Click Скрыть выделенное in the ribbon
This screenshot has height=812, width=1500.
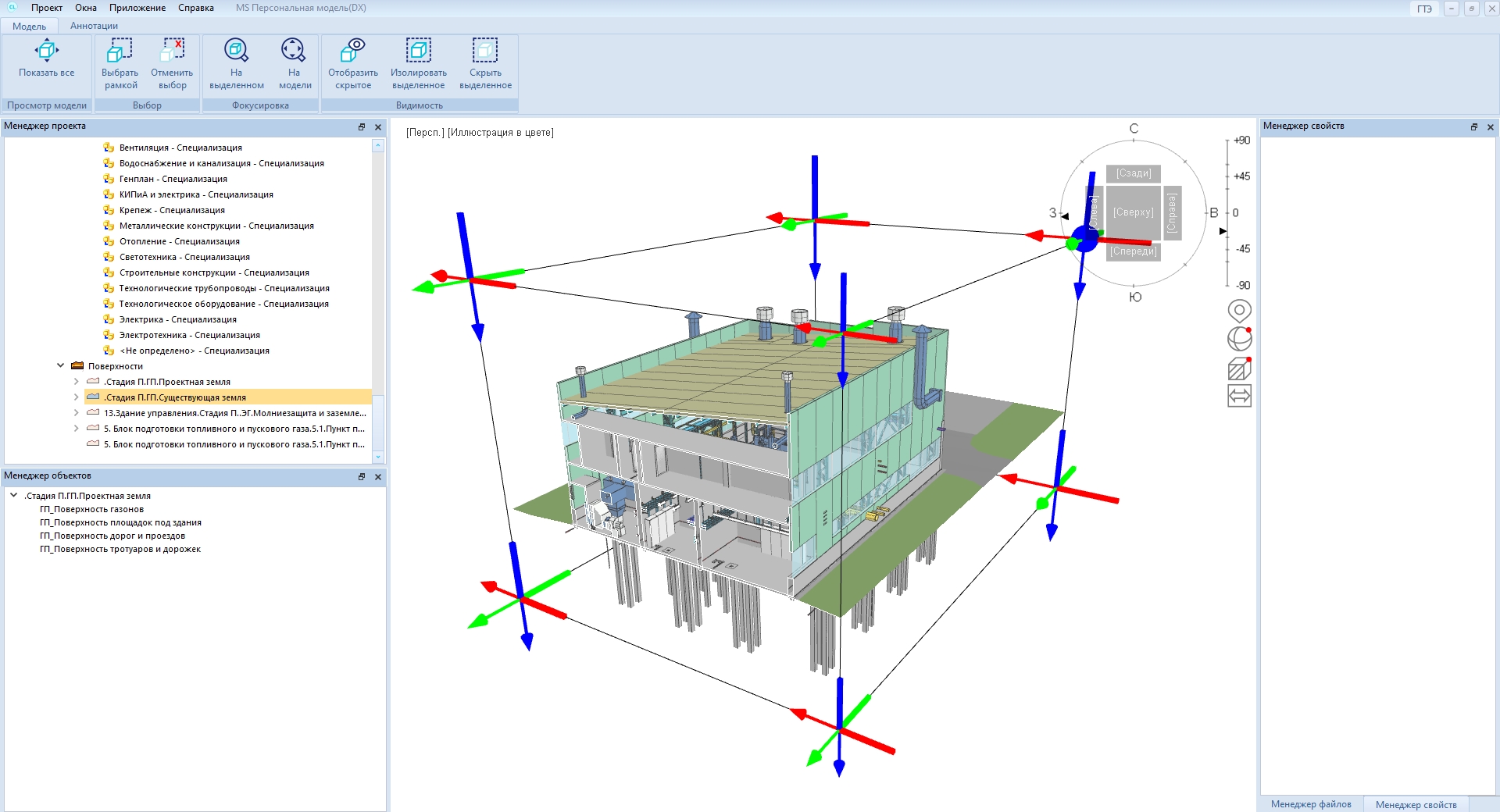point(484,52)
